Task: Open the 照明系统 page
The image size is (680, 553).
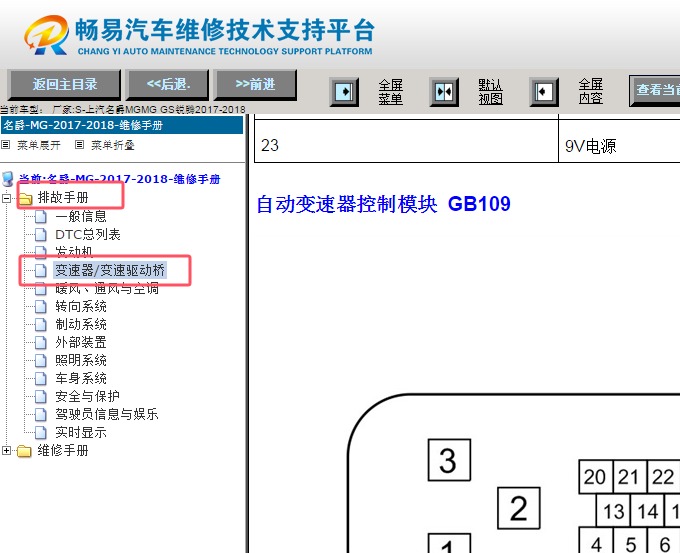Action: [x=81, y=360]
